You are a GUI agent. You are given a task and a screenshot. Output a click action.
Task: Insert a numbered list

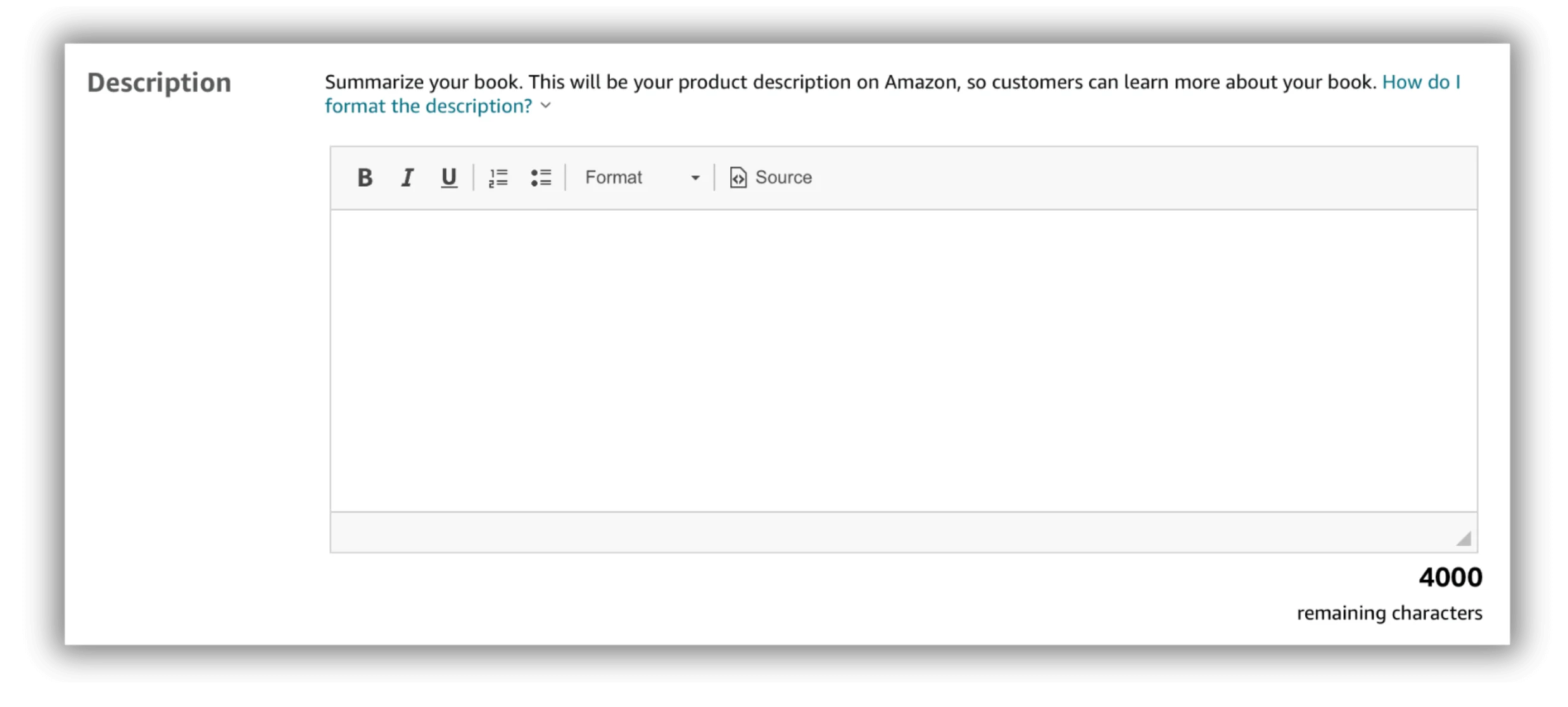click(x=498, y=178)
